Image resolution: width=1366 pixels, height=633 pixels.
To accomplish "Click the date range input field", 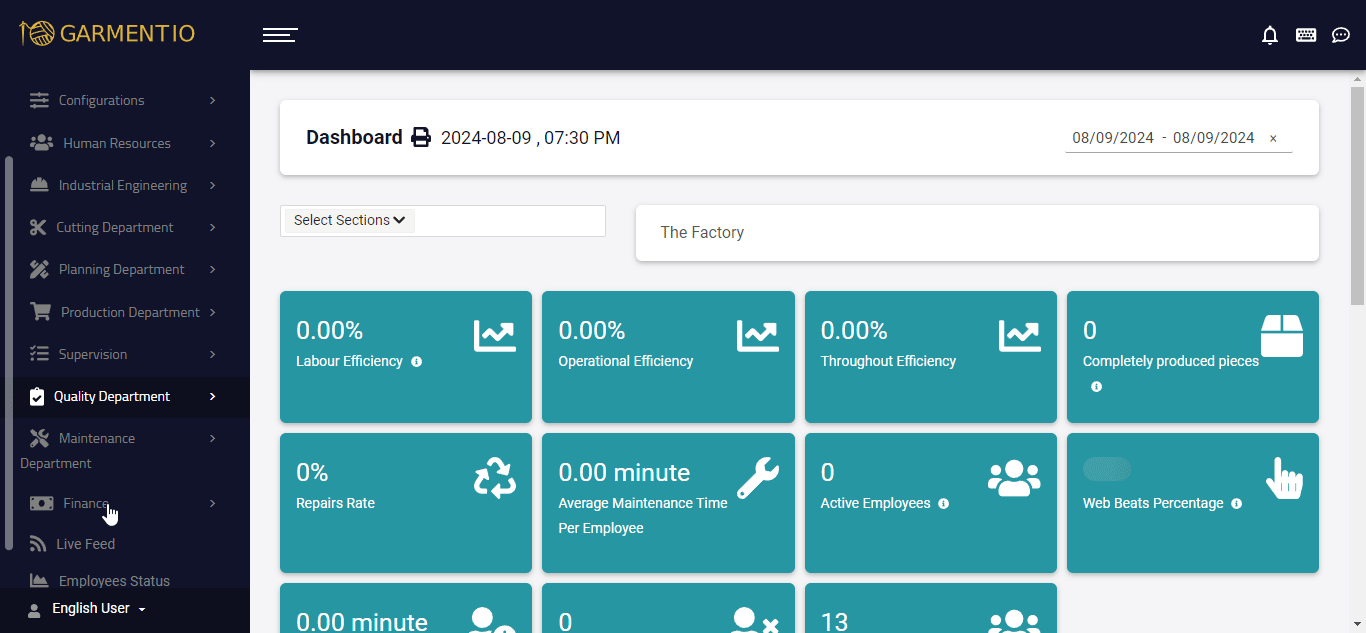I will 1163,139.
